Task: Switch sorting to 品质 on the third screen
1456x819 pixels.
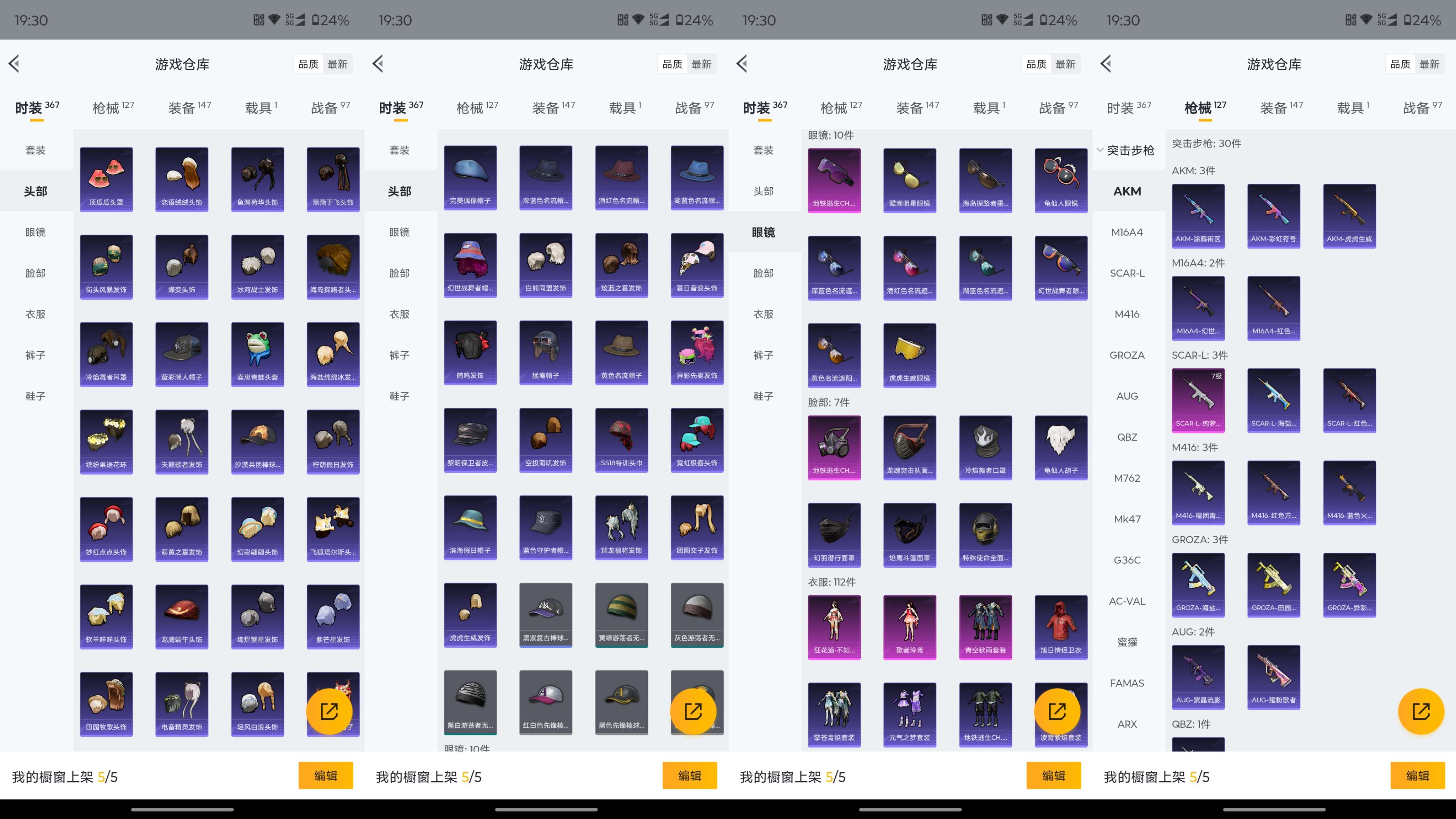Action: click(1037, 64)
